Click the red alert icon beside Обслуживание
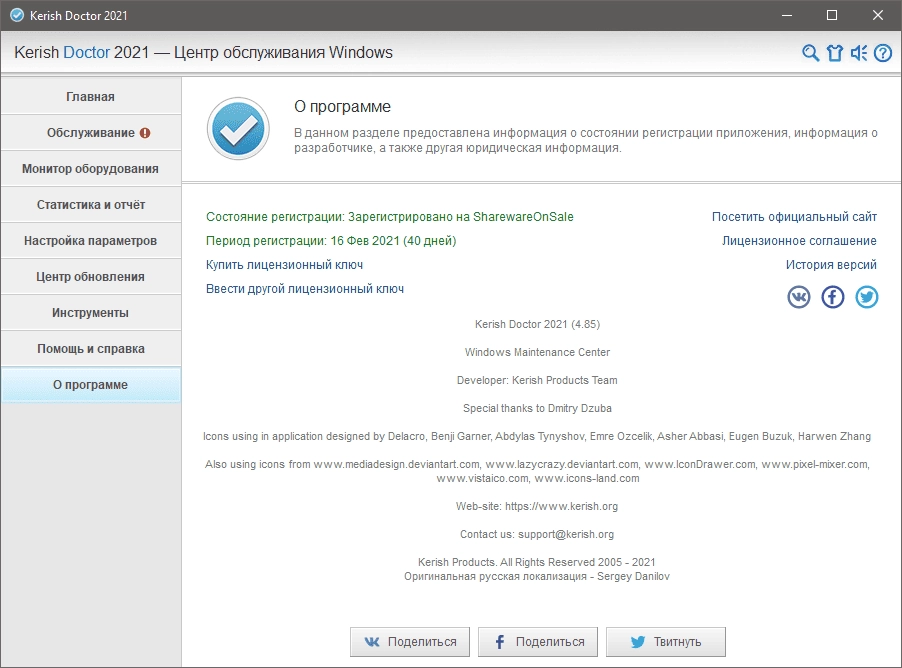Image resolution: width=902 pixels, height=668 pixels. 145,133
